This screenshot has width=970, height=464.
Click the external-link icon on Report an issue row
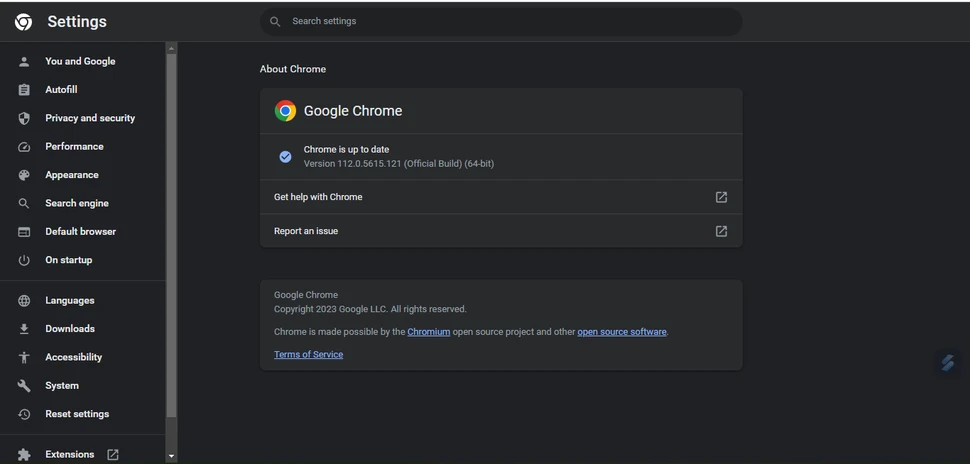721,231
